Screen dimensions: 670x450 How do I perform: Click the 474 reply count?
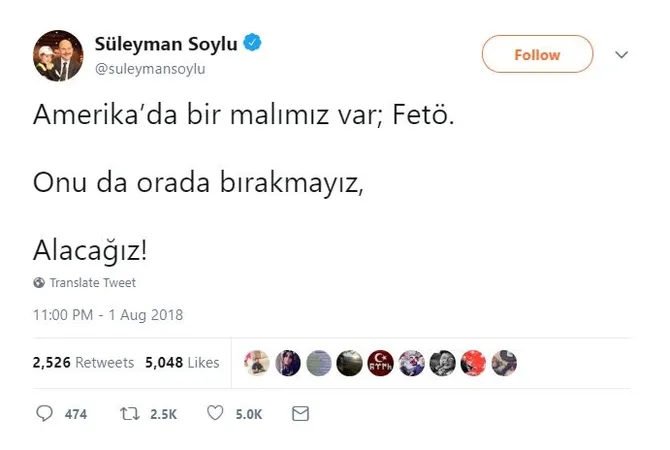click(x=76, y=413)
